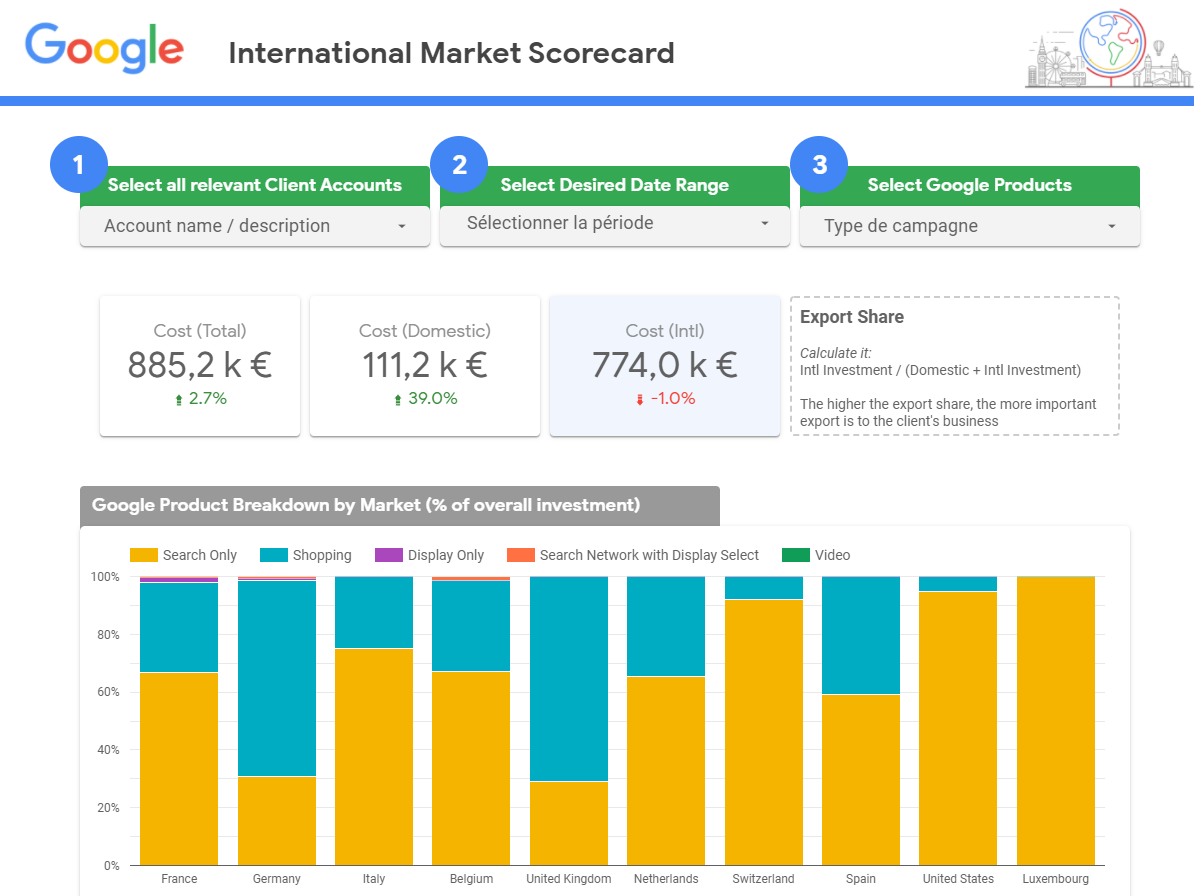Viewport: 1194px width, 896px height.
Task: Click the Italy axis label
Action: click(x=374, y=878)
